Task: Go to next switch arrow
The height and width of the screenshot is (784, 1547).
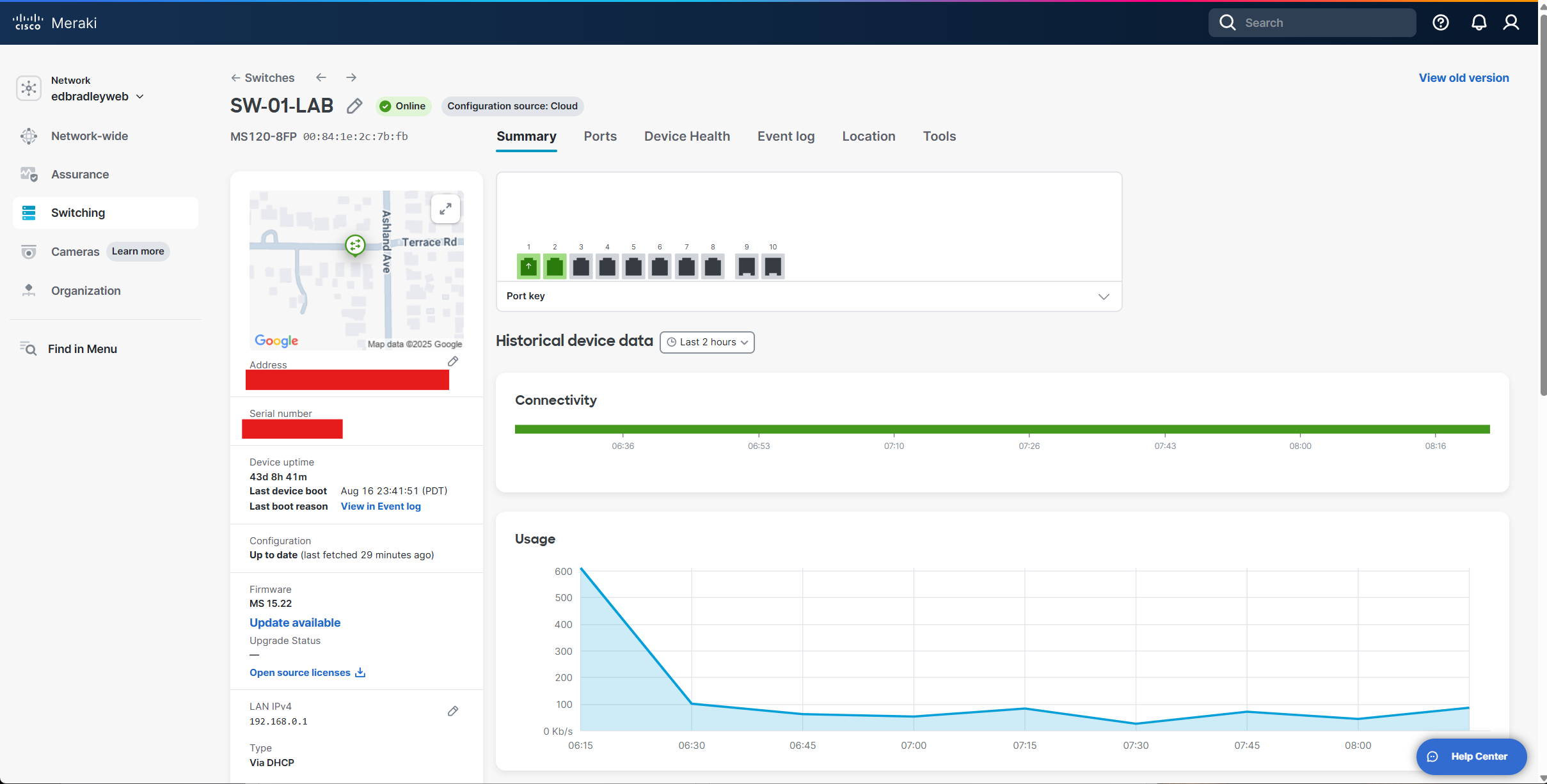Action: [x=351, y=77]
